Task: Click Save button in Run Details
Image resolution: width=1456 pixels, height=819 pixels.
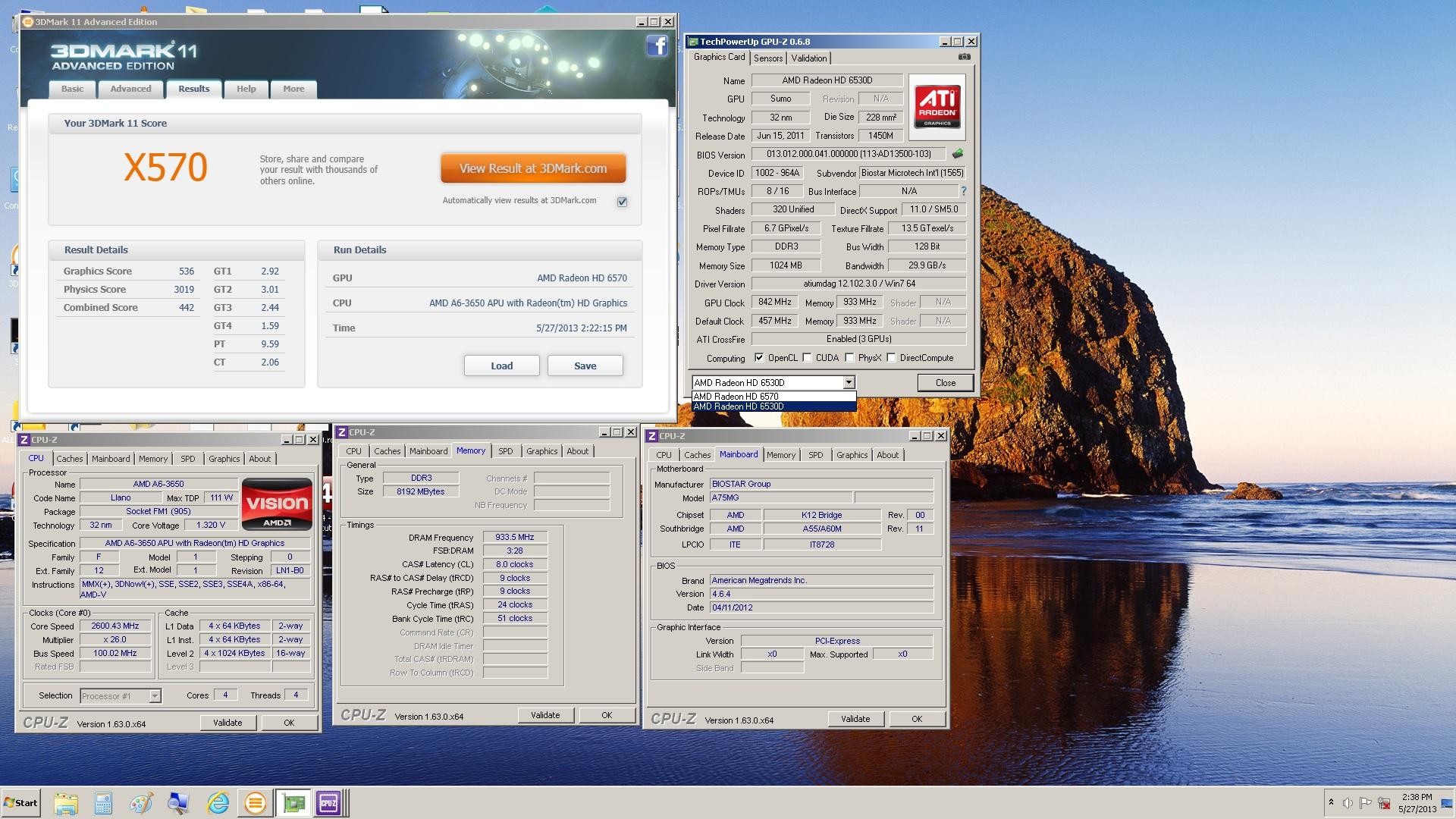Action: [x=585, y=366]
